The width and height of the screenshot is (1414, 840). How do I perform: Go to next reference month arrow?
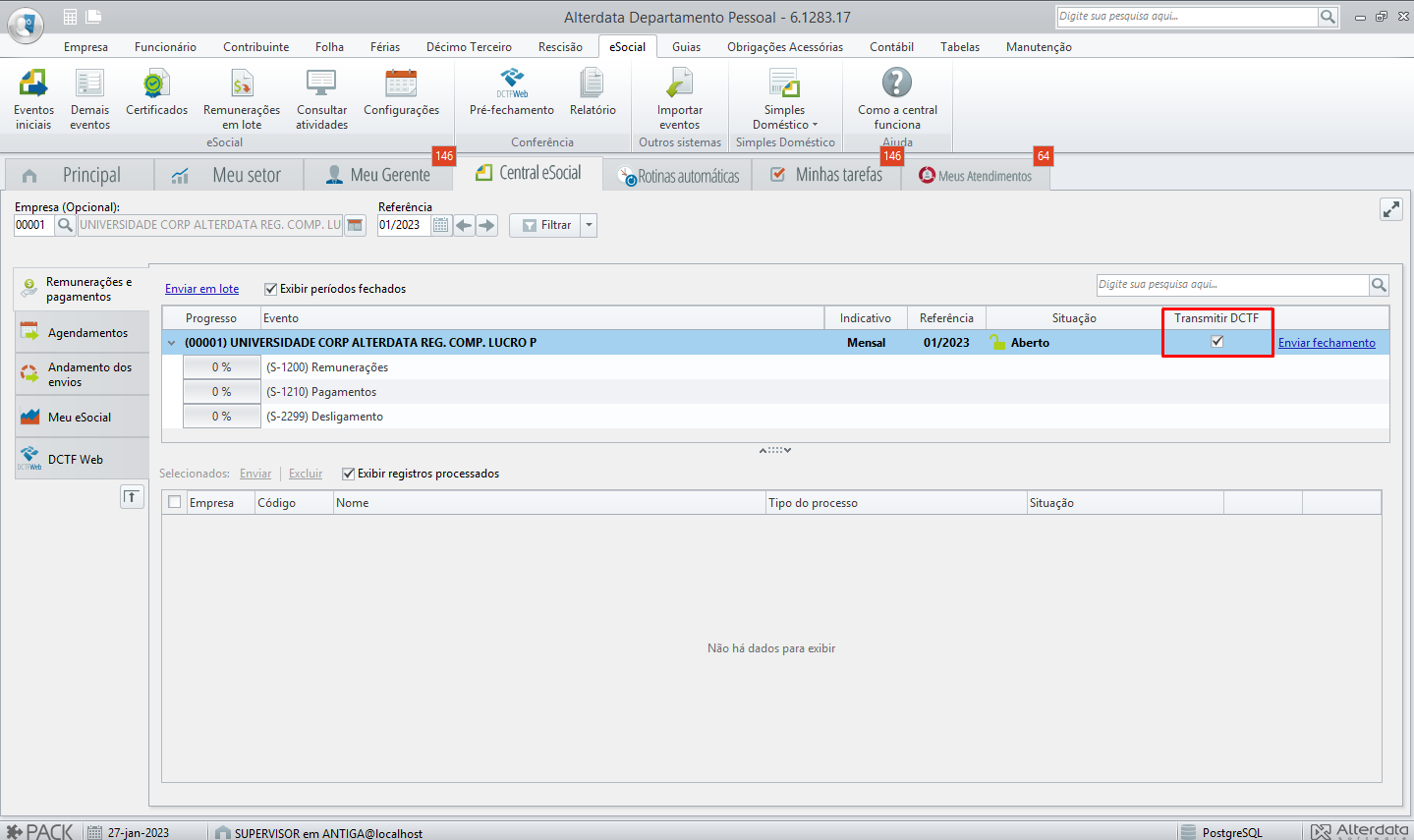[486, 225]
